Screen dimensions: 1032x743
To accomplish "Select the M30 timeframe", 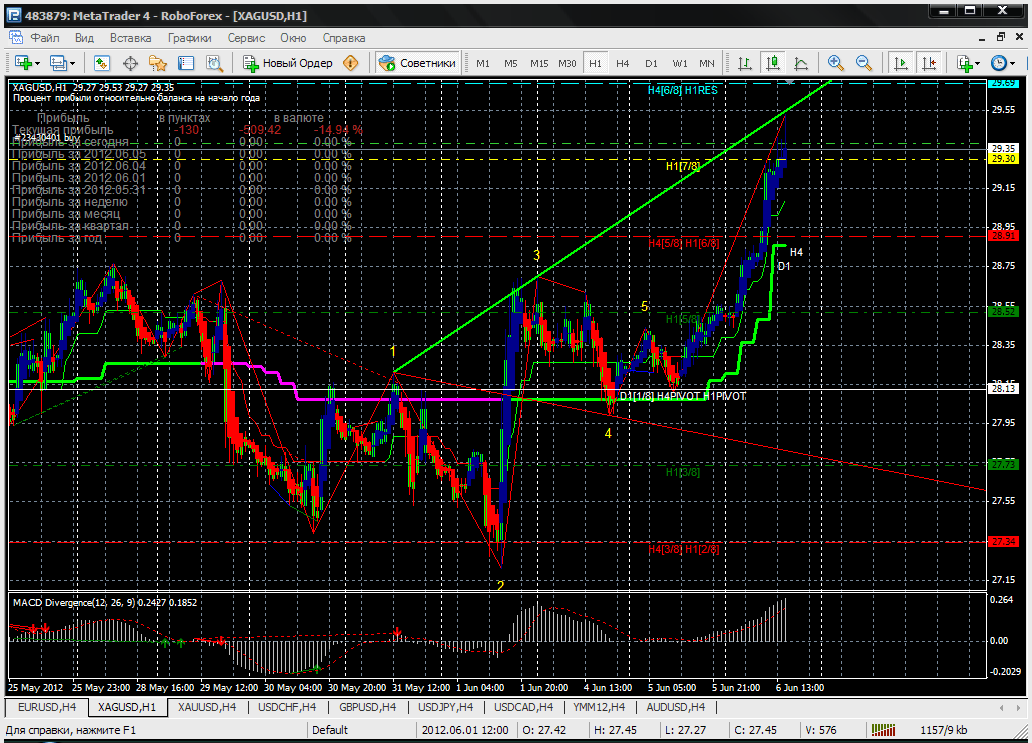I will 567,63.
